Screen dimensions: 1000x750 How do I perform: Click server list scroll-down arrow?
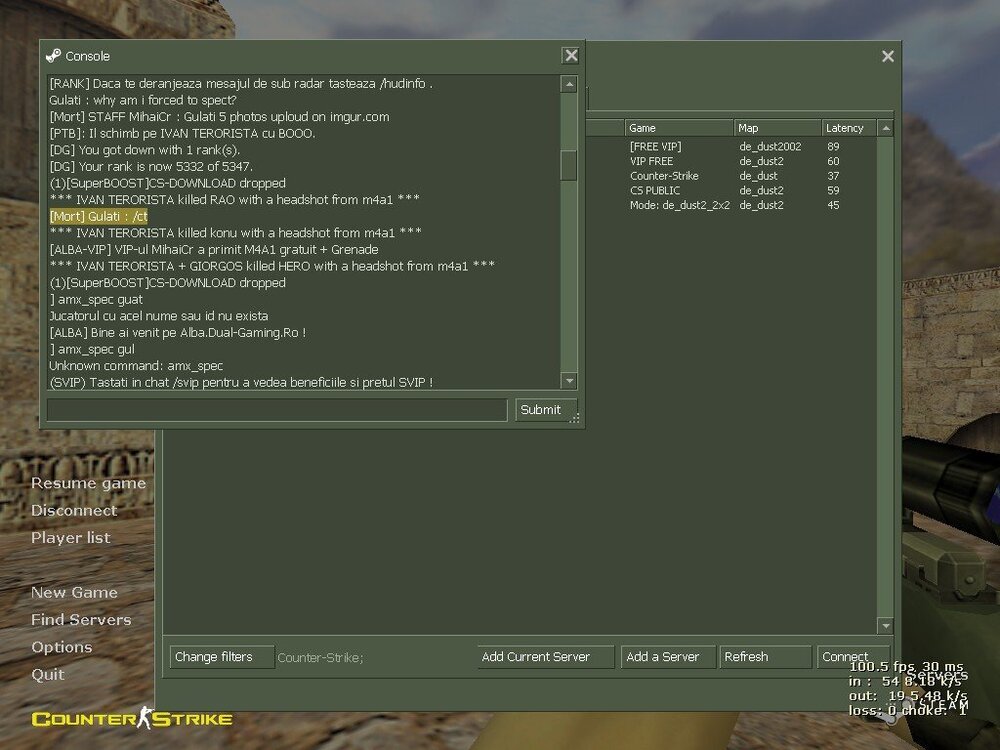pyautogui.click(x=885, y=625)
